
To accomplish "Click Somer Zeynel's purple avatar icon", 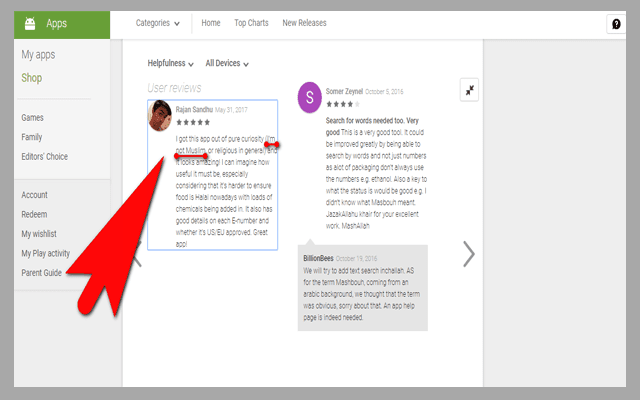I will [x=310, y=97].
